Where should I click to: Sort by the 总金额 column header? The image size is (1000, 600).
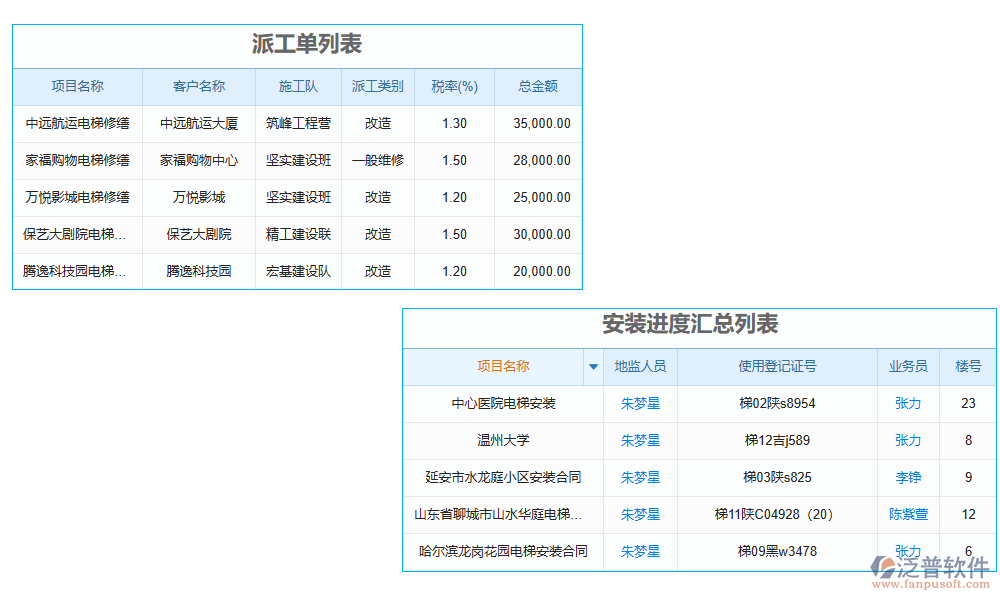tap(538, 87)
